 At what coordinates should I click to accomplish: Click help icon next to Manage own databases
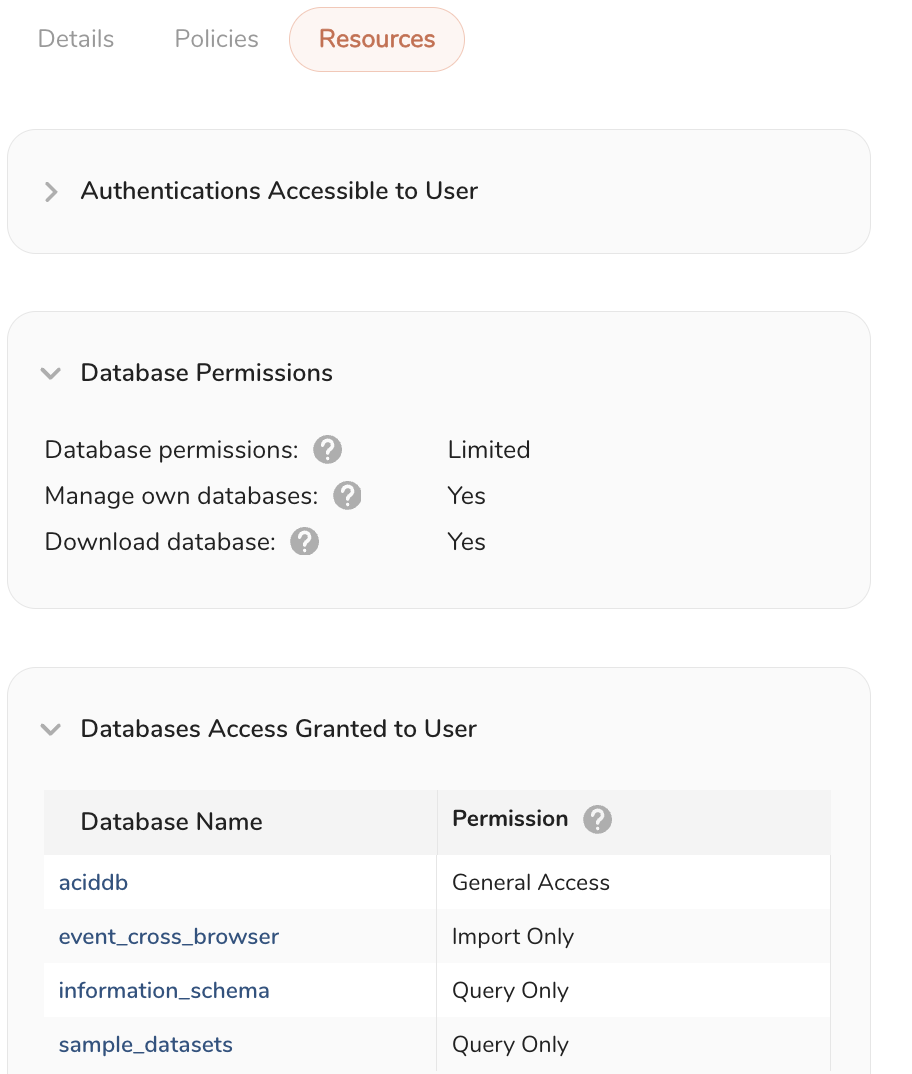347,496
